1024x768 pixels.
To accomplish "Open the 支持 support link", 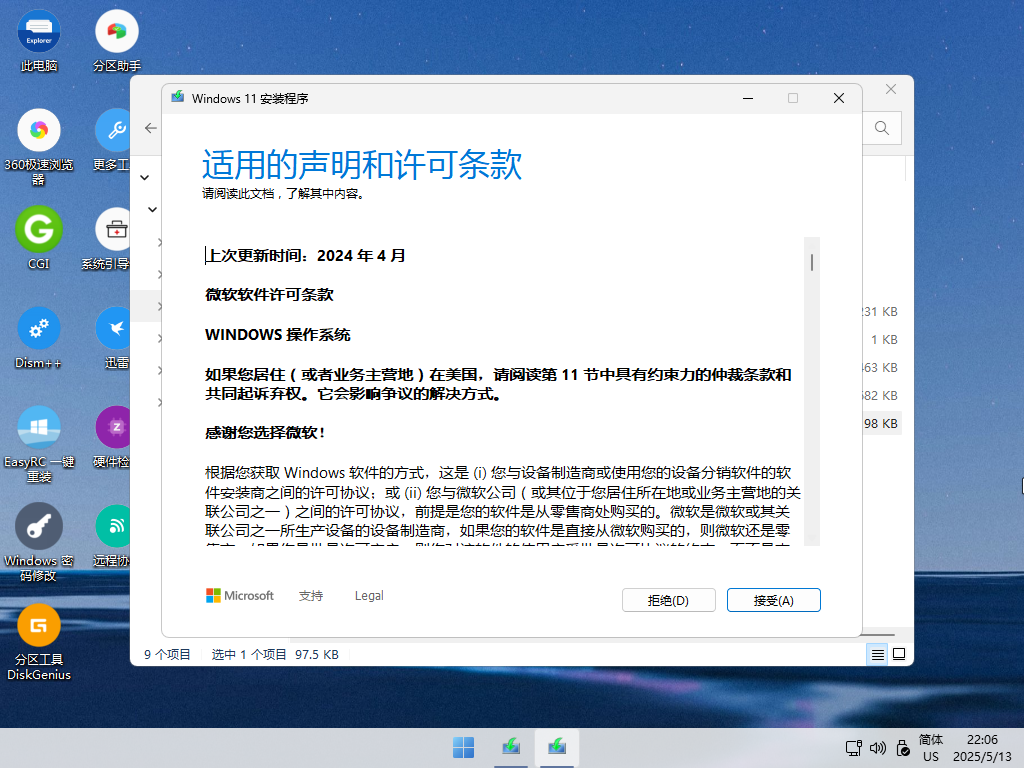I will click(311, 596).
